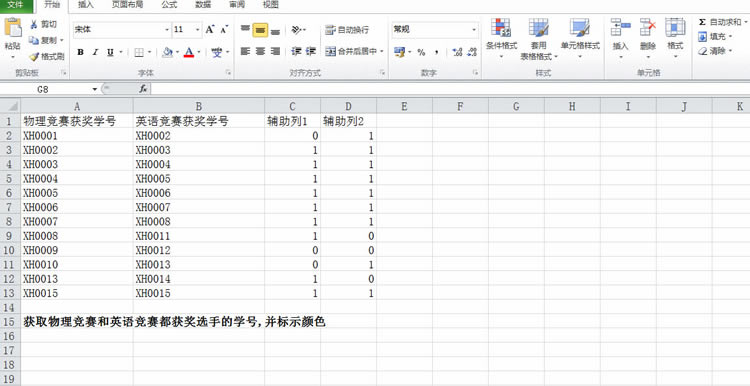Screen dimensions: 750x386
Task: Click the cell borders icon
Action: pyautogui.click(x=139, y=52)
